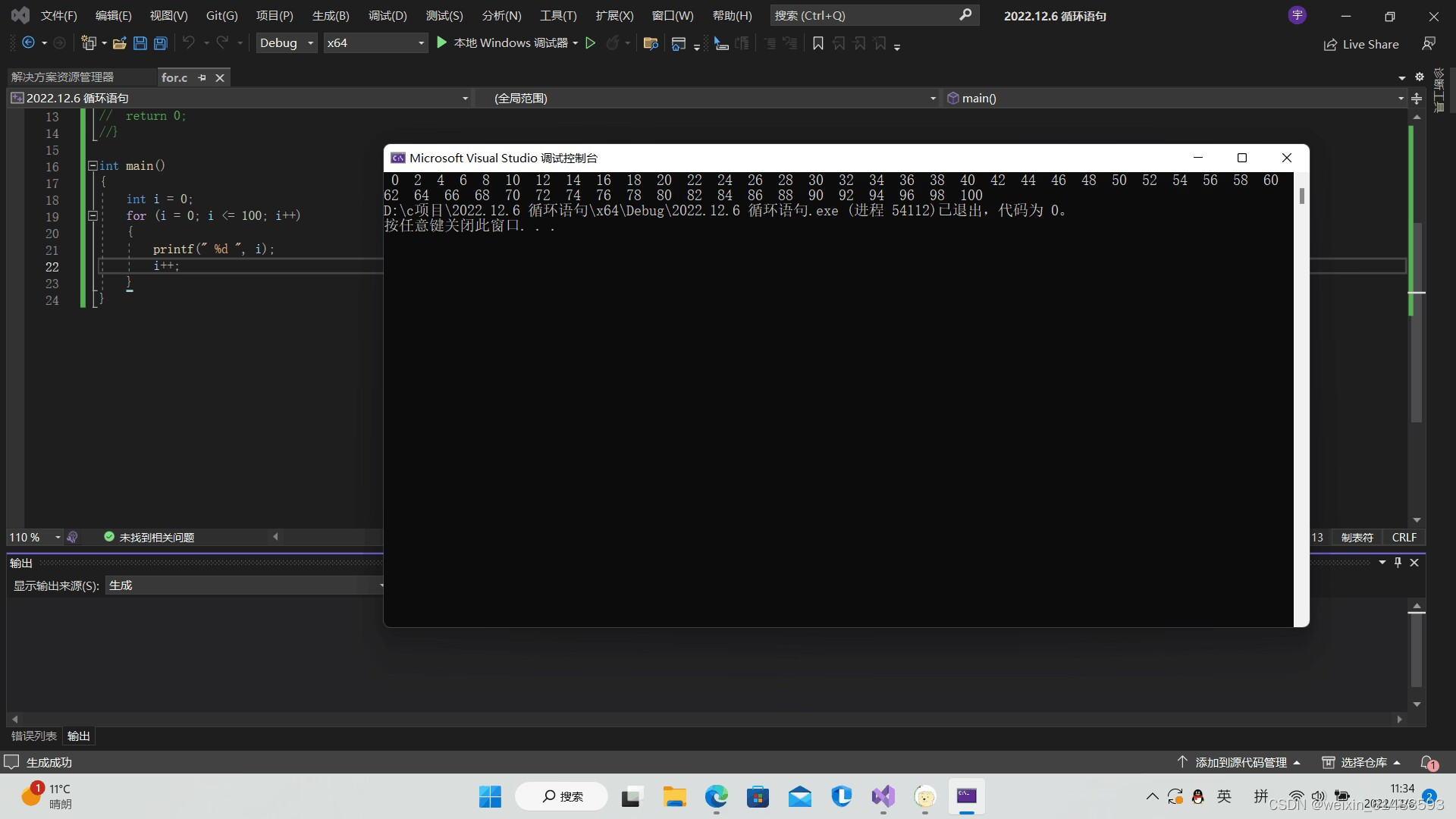The image size is (1456, 819).
Task: Open the project scope dropdown 2022.12.6 循环语句
Action: (x=240, y=98)
